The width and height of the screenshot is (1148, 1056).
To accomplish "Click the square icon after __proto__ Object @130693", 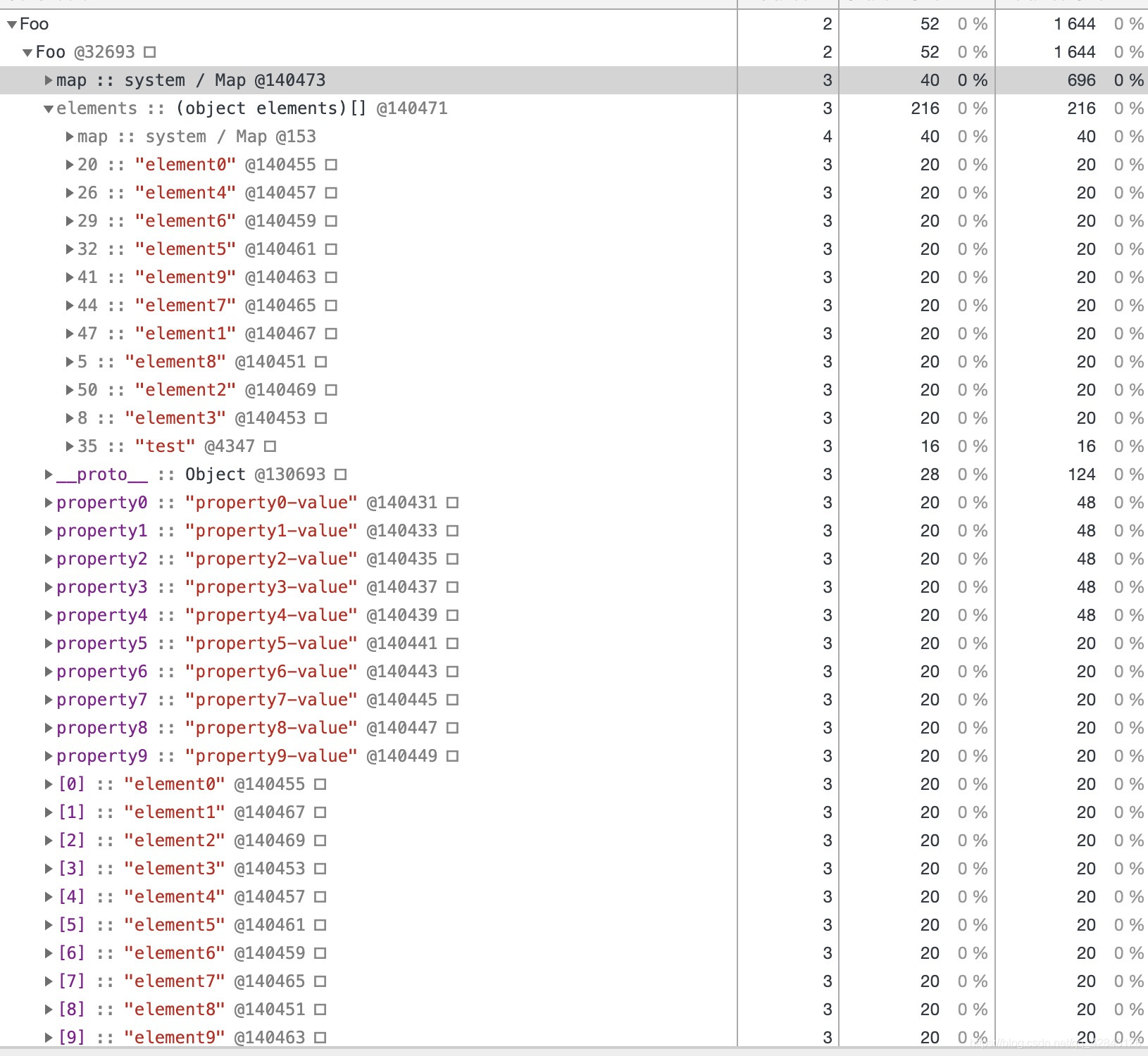I will point(341,474).
